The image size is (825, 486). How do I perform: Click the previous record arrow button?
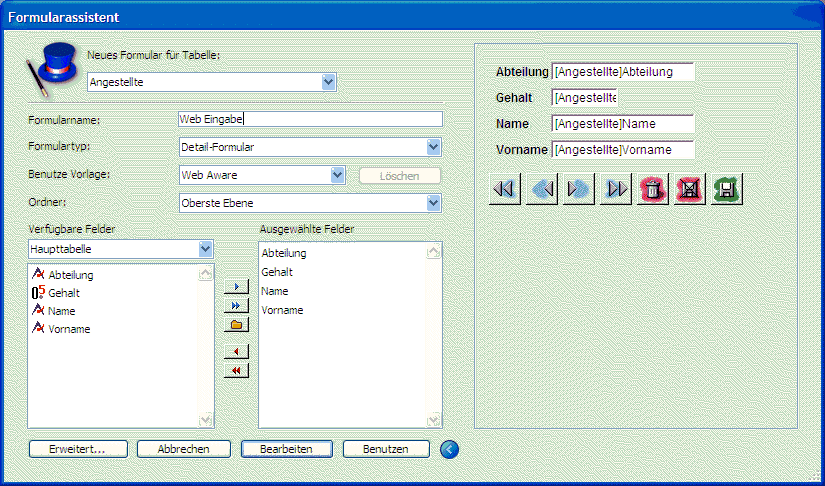point(543,188)
